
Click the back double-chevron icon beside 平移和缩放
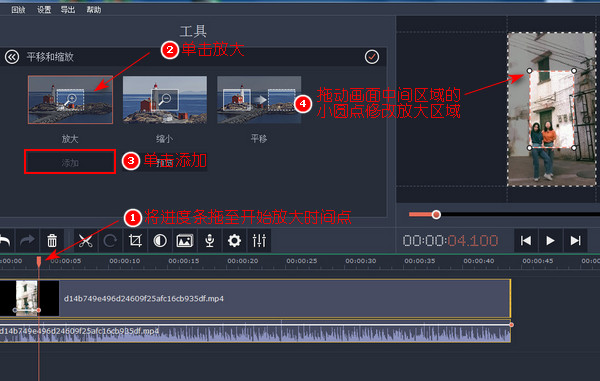point(12,57)
